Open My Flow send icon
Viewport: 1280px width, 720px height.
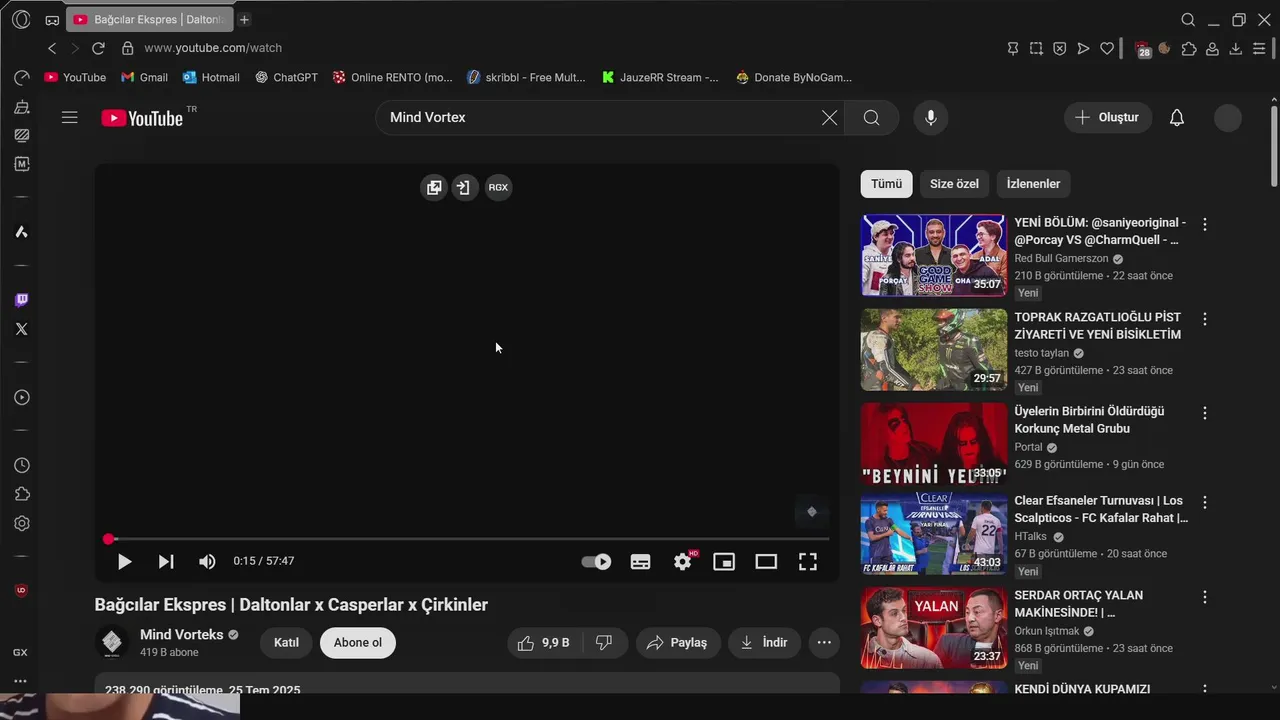point(1083,48)
